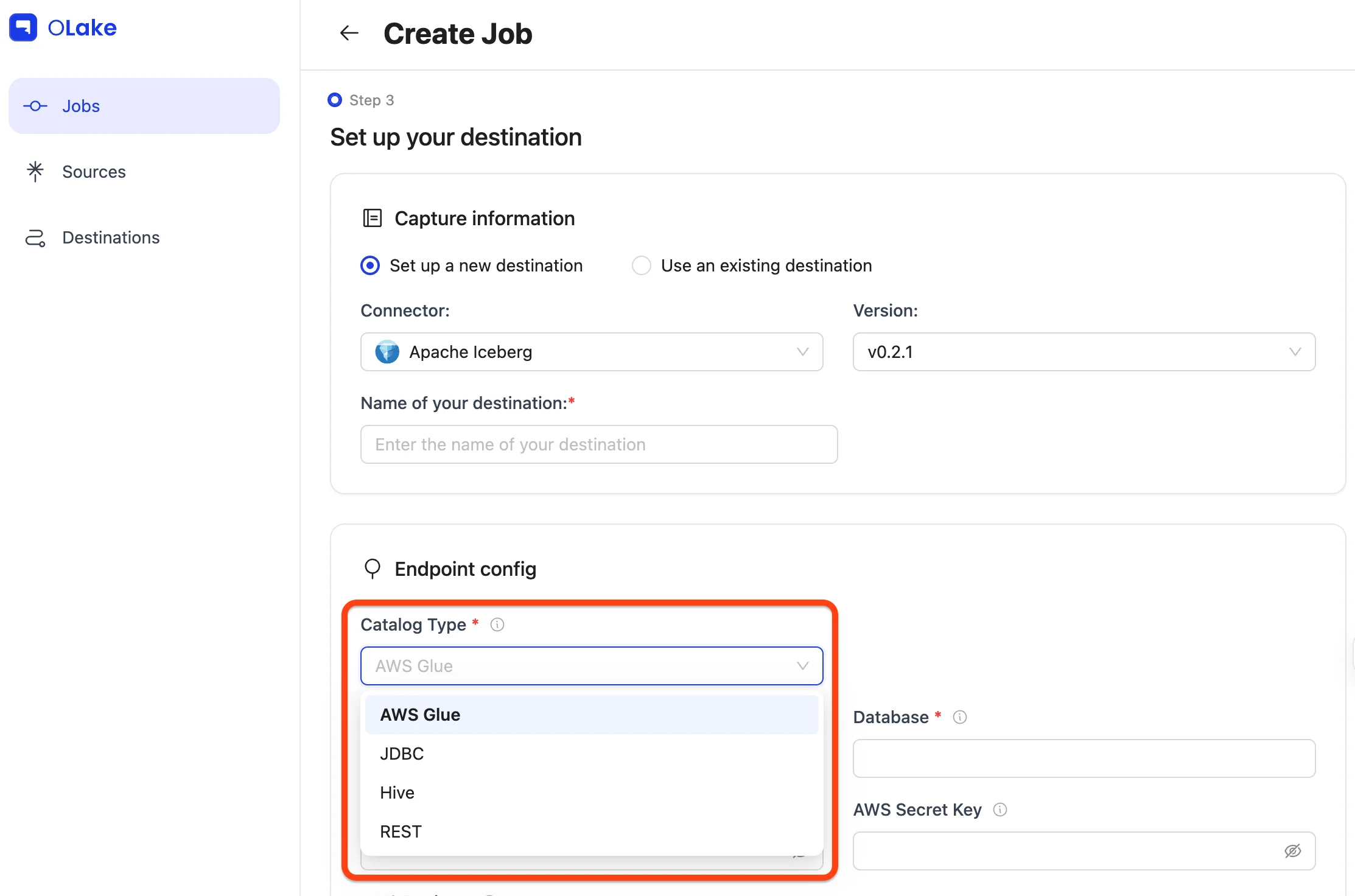Click the AWS Secret Key info icon
Viewport: 1355px width, 896px height.
point(1000,810)
